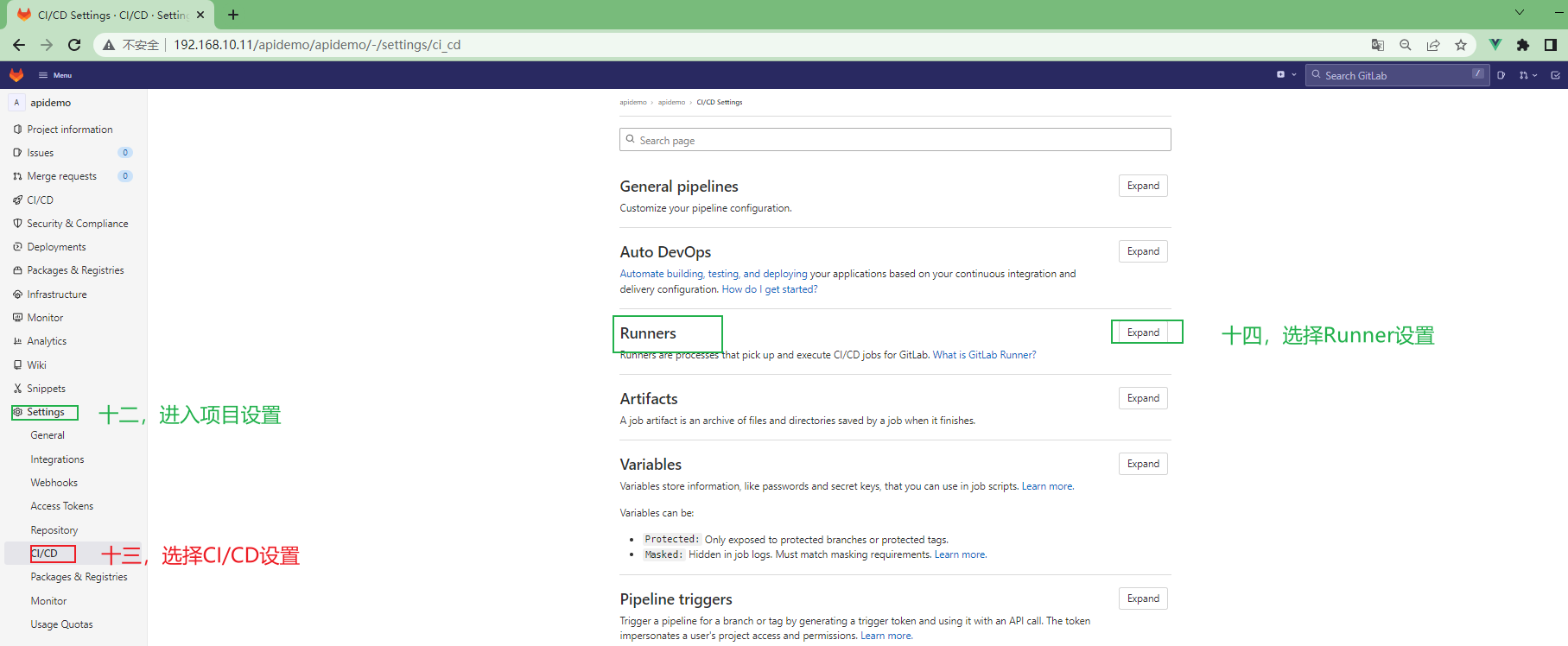Open the Issues icon in top navbar
Screen dimensions: 1568x646
click(x=1501, y=75)
